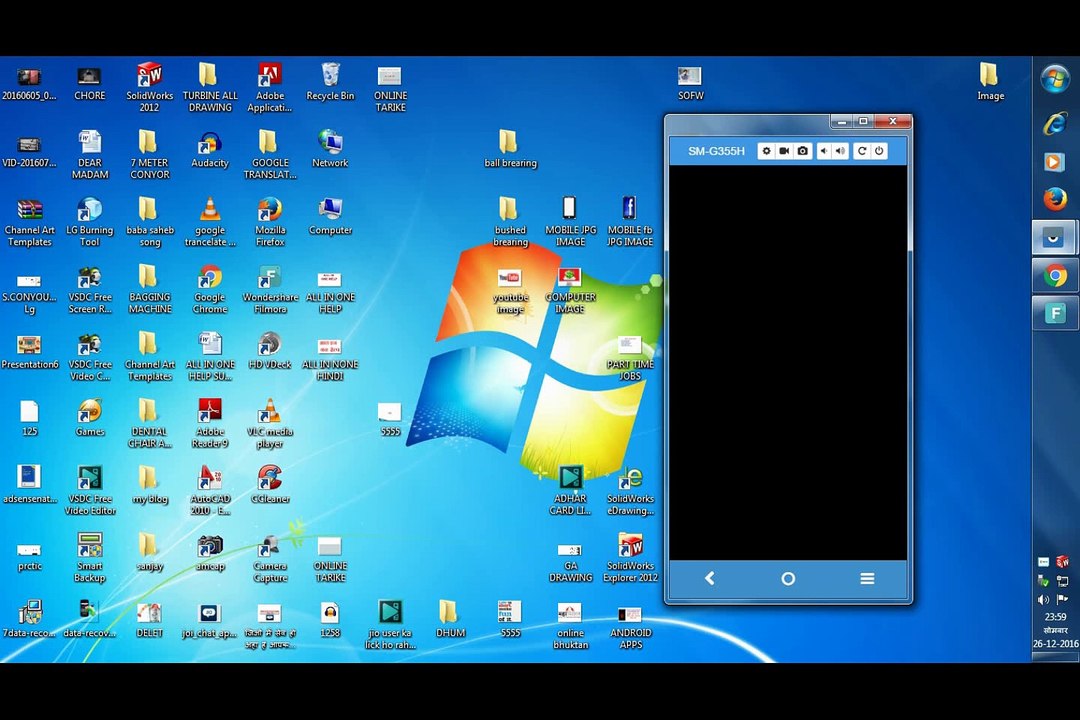Select the Mozilla Firefox desktop shortcut
1080x720 pixels.
[270, 222]
